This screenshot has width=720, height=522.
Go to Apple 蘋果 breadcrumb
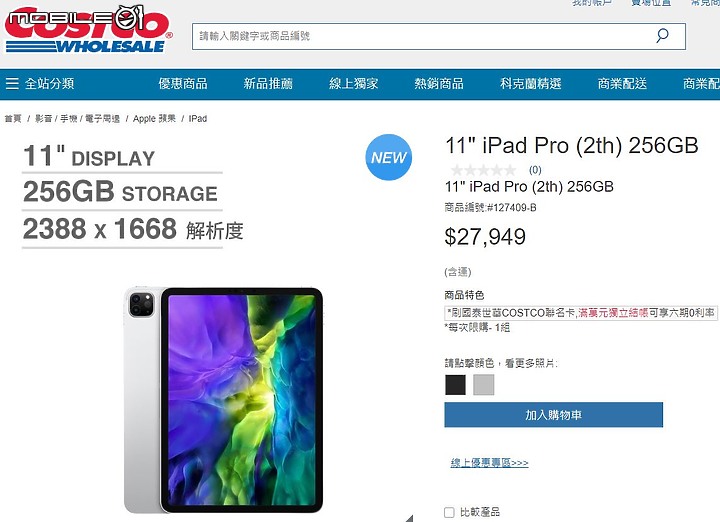tap(154, 119)
